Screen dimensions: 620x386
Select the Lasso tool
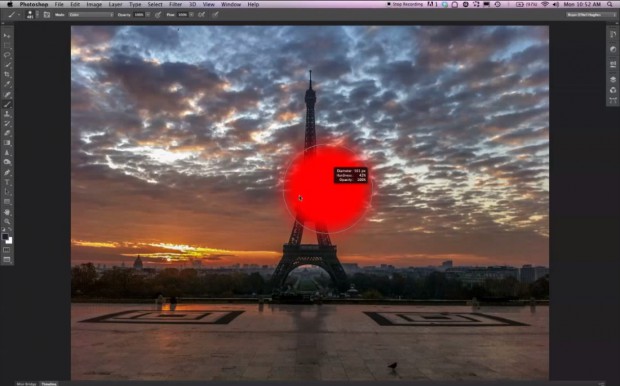[x=7, y=55]
